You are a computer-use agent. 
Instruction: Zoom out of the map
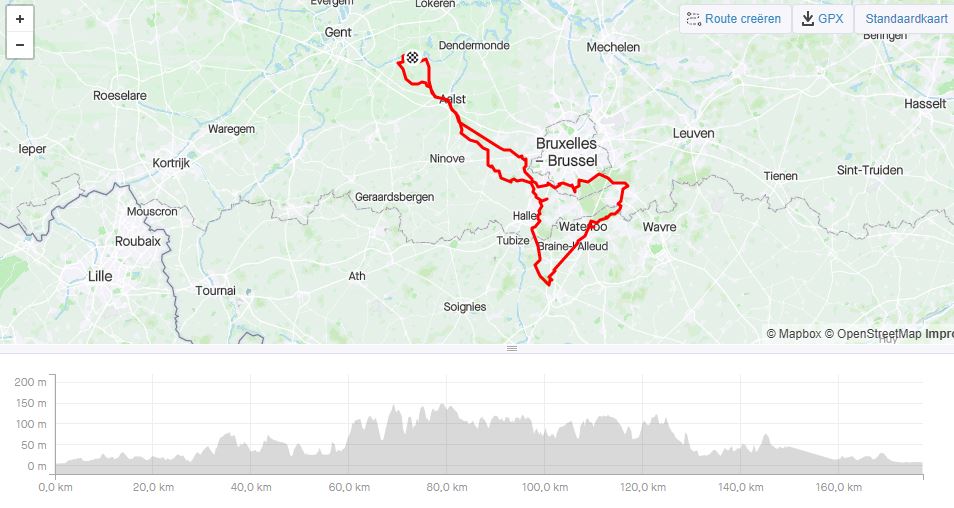pos(19,45)
